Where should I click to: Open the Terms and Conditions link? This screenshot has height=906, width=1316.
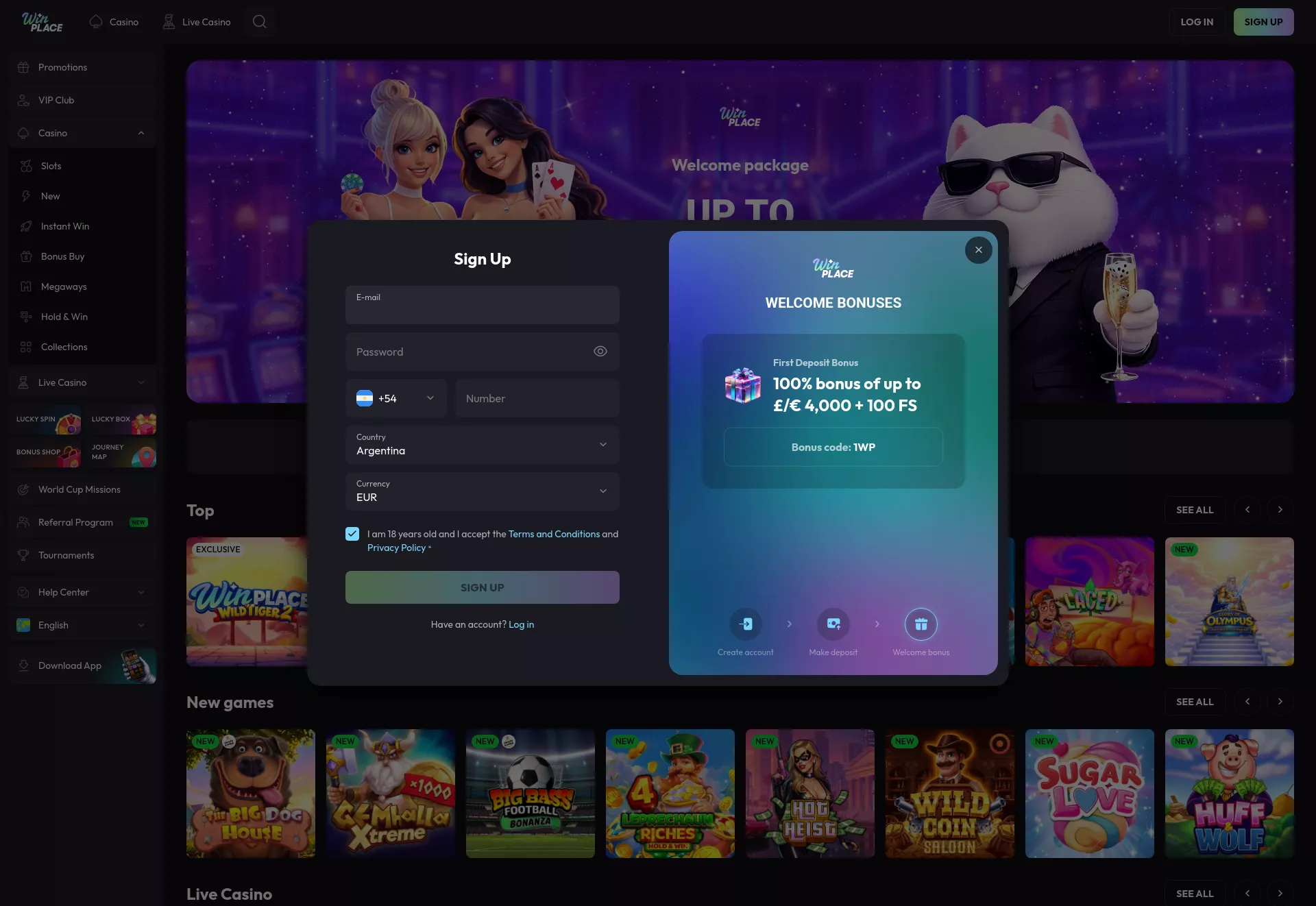(554, 534)
